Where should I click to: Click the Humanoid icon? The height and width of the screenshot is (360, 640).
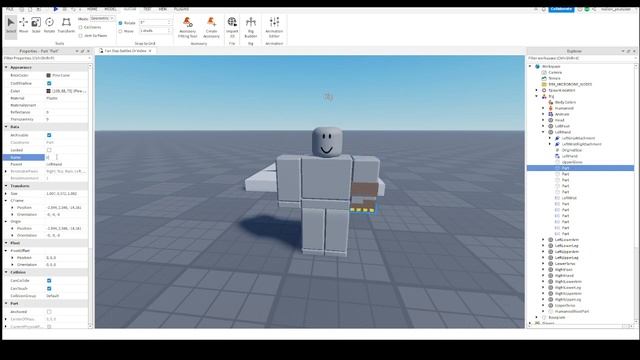[x=551, y=108]
